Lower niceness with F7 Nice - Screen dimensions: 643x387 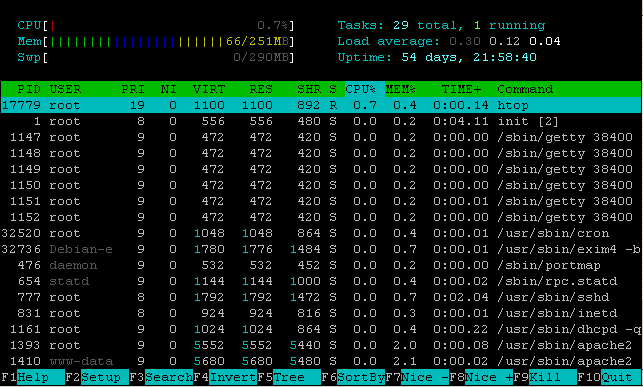coord(417,377)
